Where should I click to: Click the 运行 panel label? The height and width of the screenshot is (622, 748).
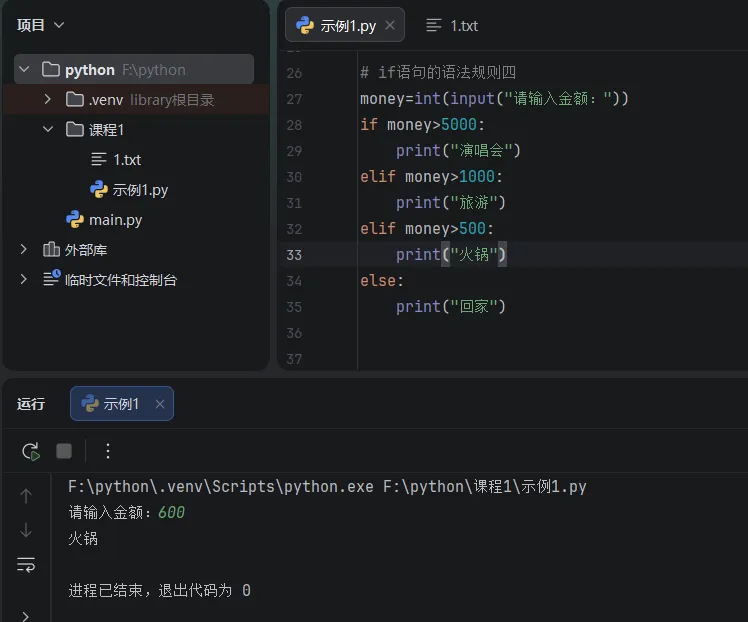tap(31, 404)
